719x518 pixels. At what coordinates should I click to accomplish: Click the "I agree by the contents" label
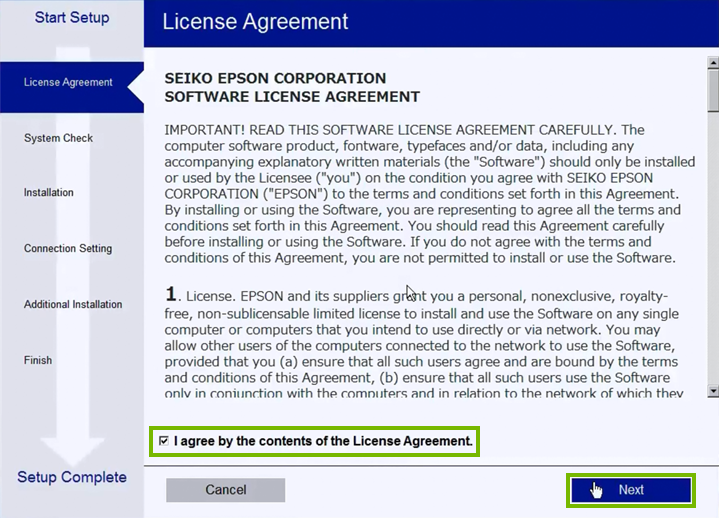(x=323, y=441)
